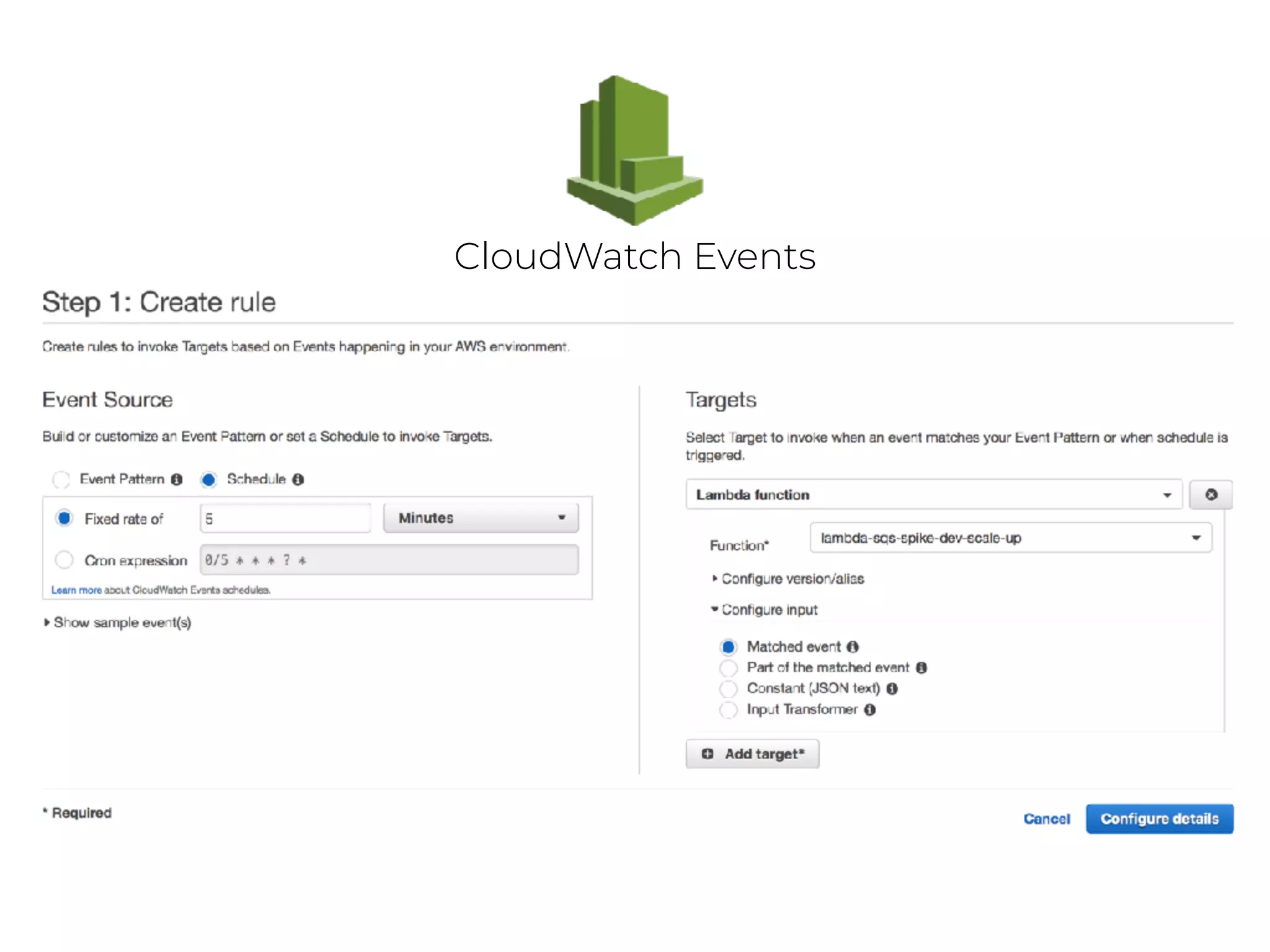Click the CloudWatch Events logo
Image resolution: width=1270 pixels, height=952 pixels.
634,150
